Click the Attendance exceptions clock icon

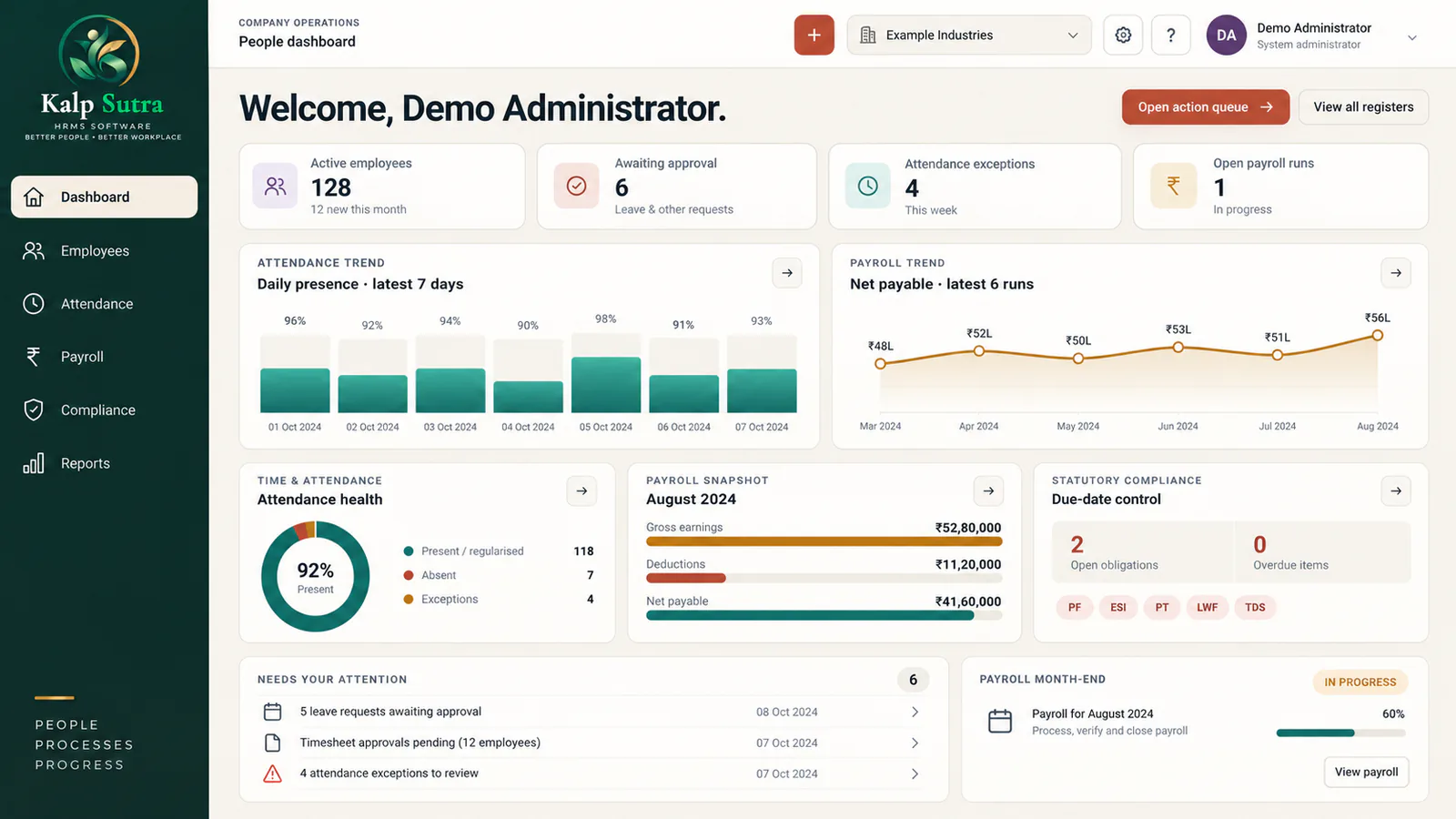click(868, 187)
